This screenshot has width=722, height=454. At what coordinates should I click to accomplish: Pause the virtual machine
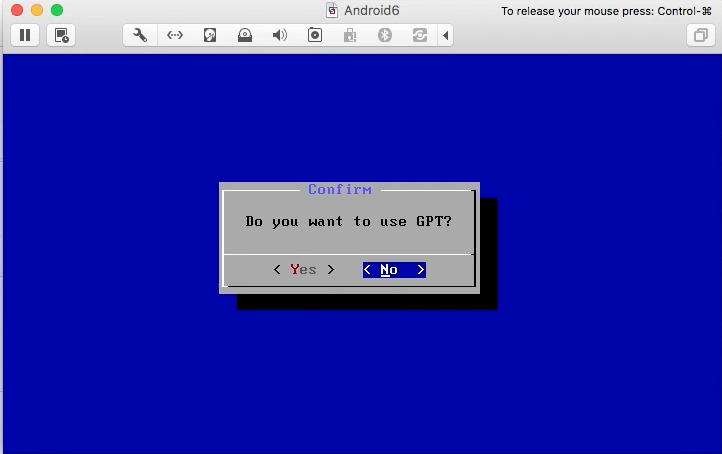pyautogui.click(x=25, y=35)
